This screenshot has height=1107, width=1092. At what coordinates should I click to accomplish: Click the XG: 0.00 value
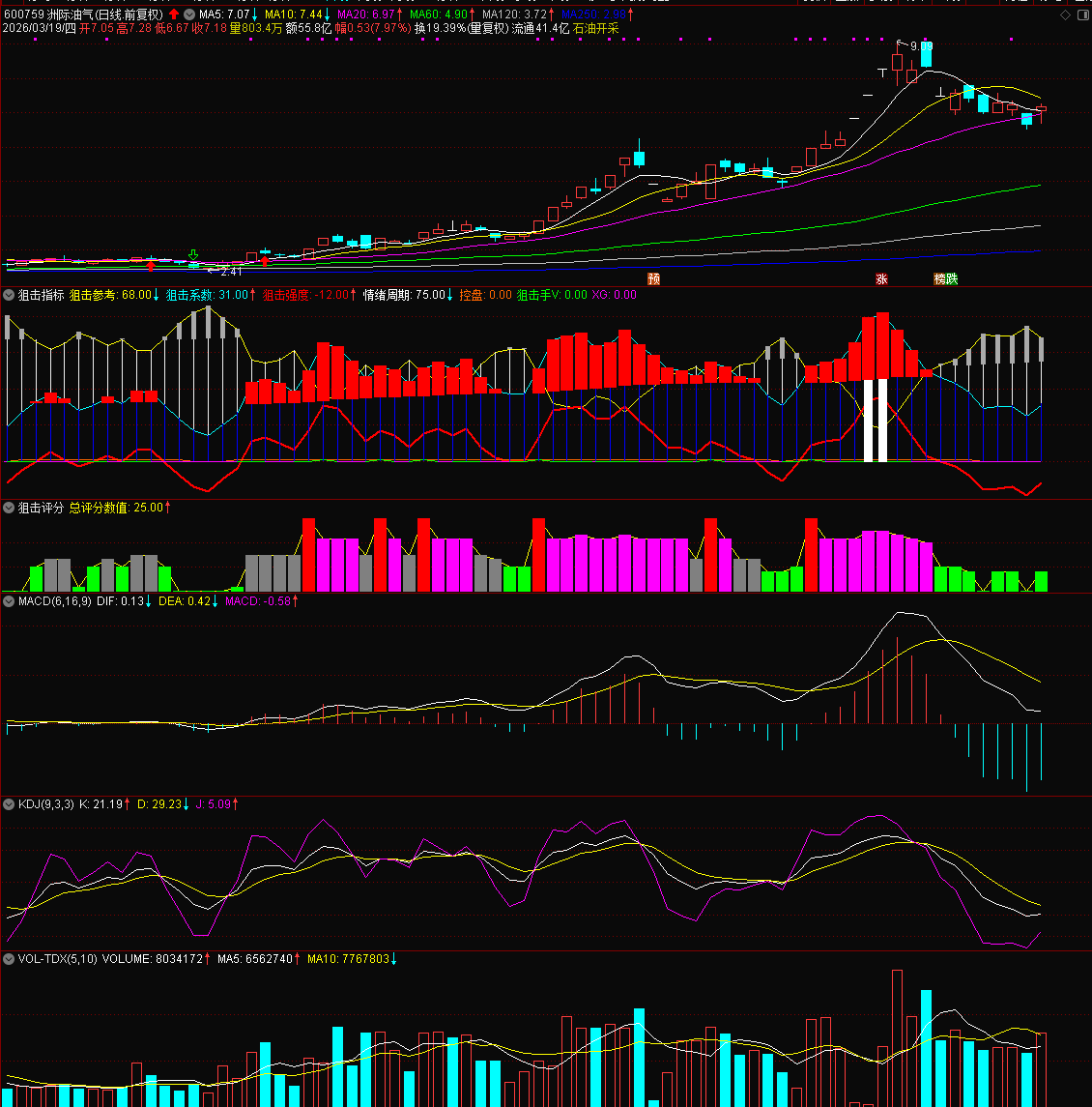click(614, 295)
